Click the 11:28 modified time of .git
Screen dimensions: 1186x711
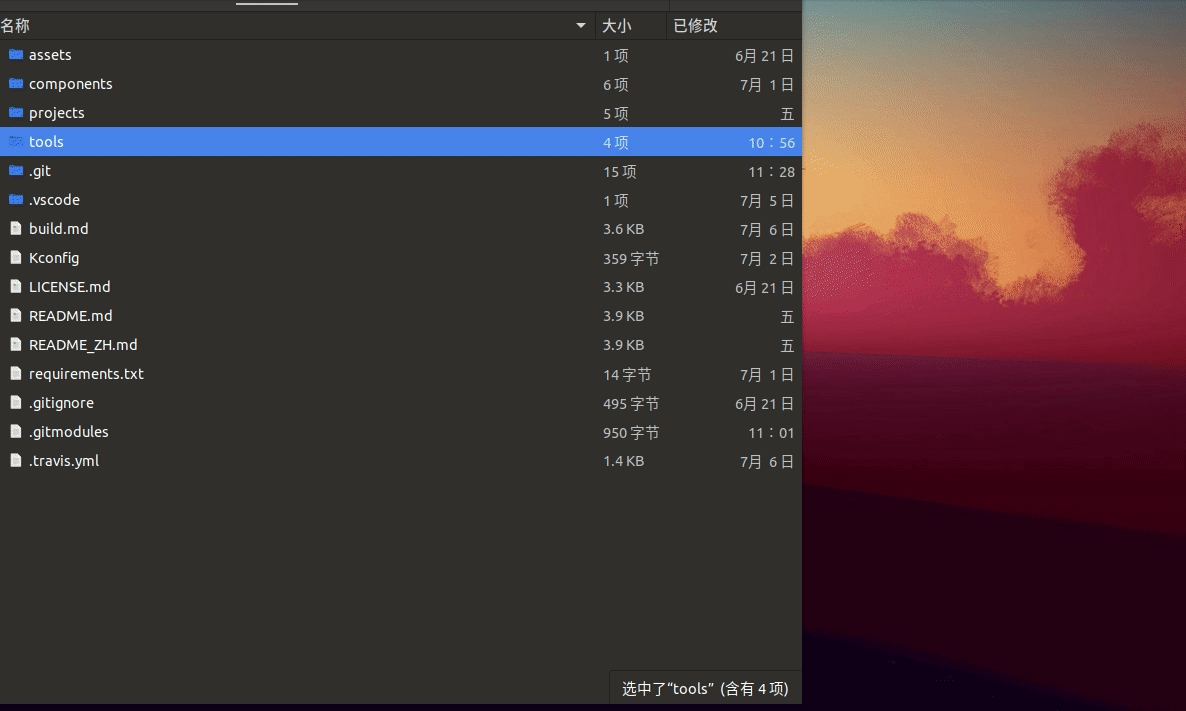click(772, 172)
